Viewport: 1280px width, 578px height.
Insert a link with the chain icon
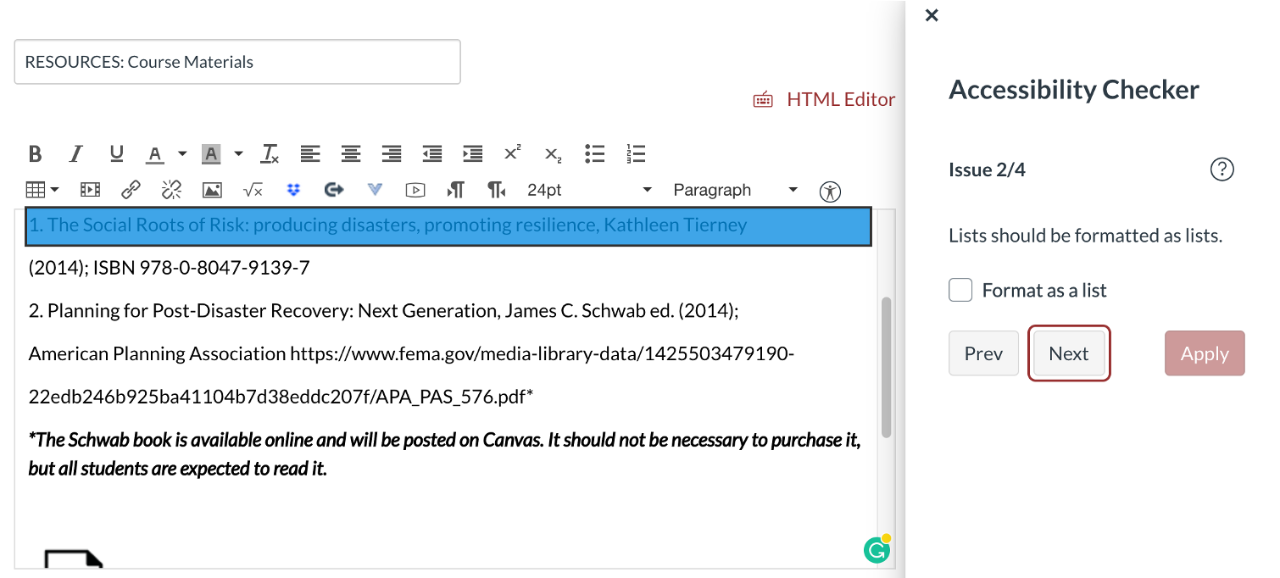point(130,190)
